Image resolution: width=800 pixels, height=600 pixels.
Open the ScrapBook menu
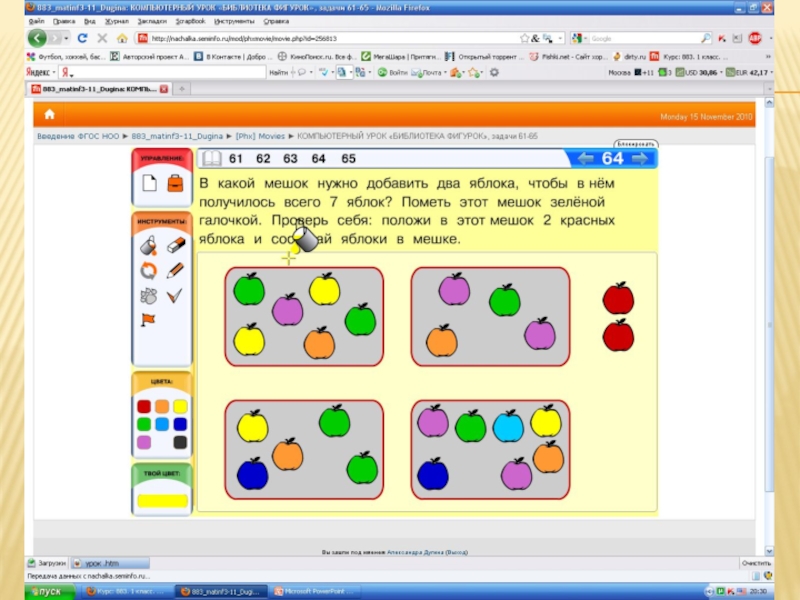click(190, 21)
